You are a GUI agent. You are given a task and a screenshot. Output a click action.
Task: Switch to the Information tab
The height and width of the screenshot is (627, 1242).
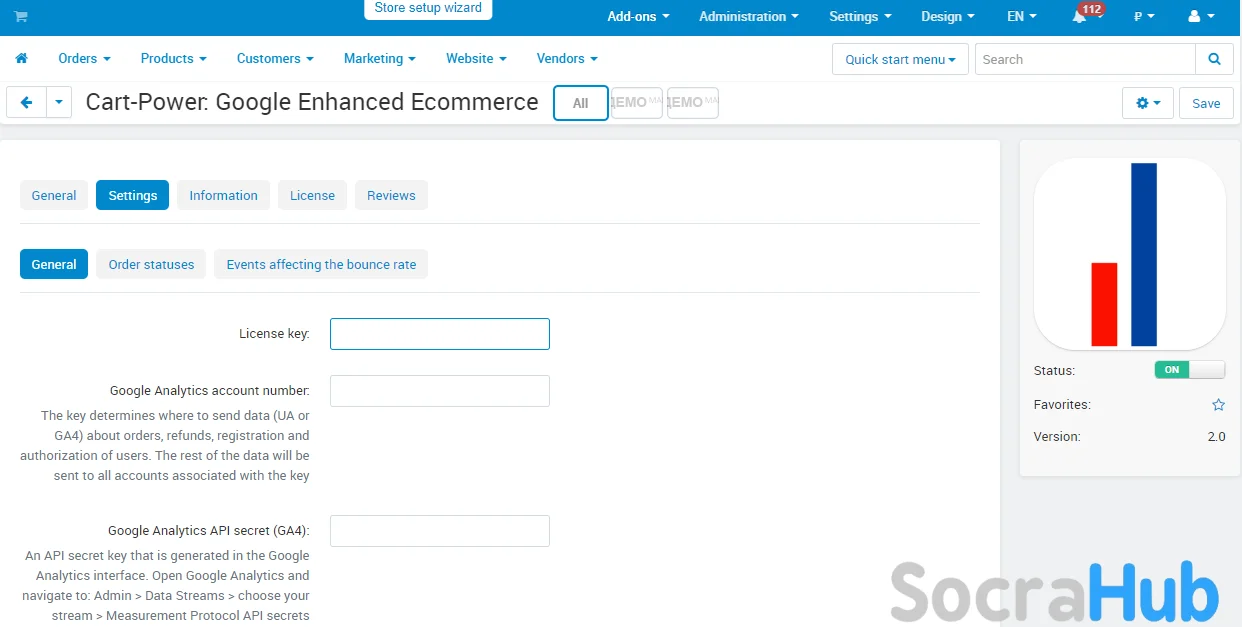(x=223, y=195)
